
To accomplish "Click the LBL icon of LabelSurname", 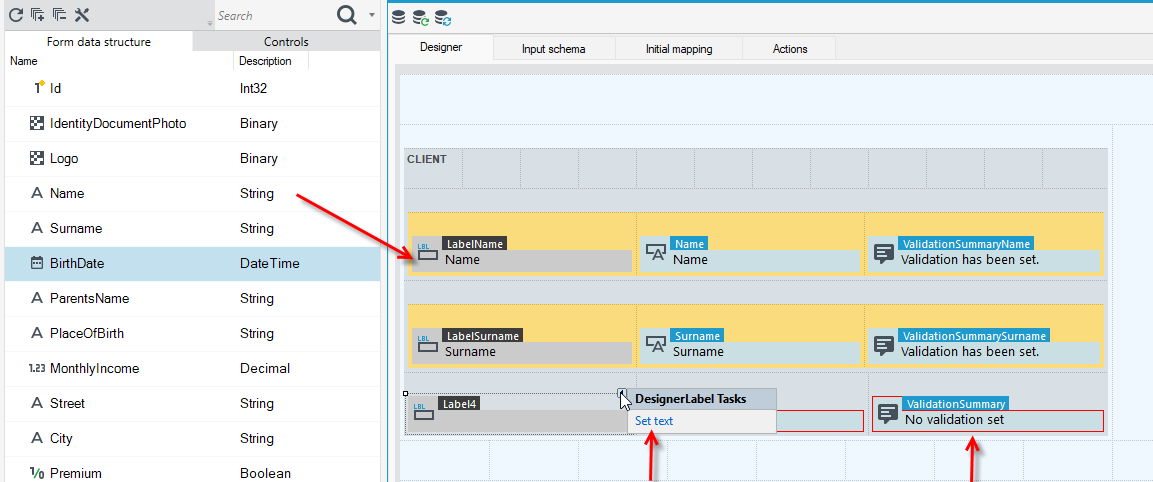I will pyautogui.click(x=427, y=345).
